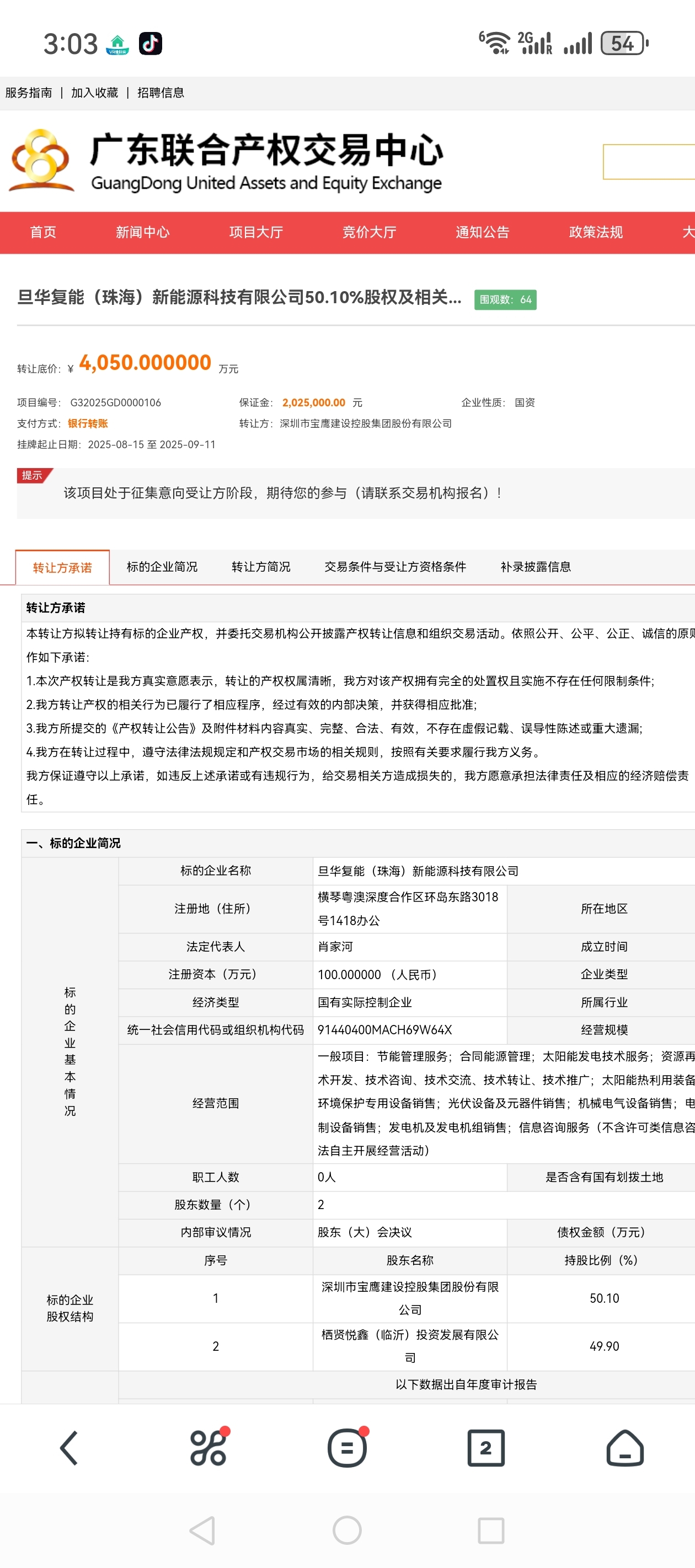
Task: Open 招聘信息 link
Action: tap(161, 93)
